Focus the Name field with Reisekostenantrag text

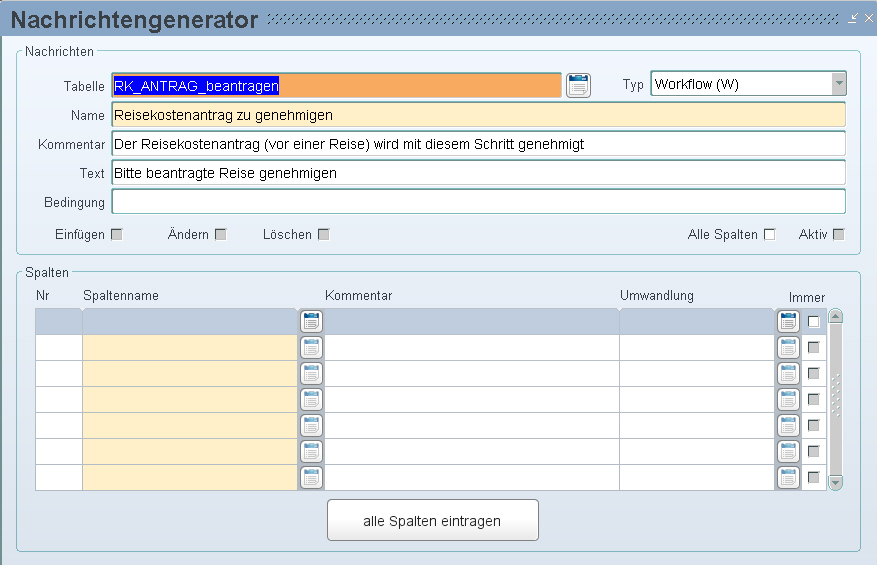(478, 115)
